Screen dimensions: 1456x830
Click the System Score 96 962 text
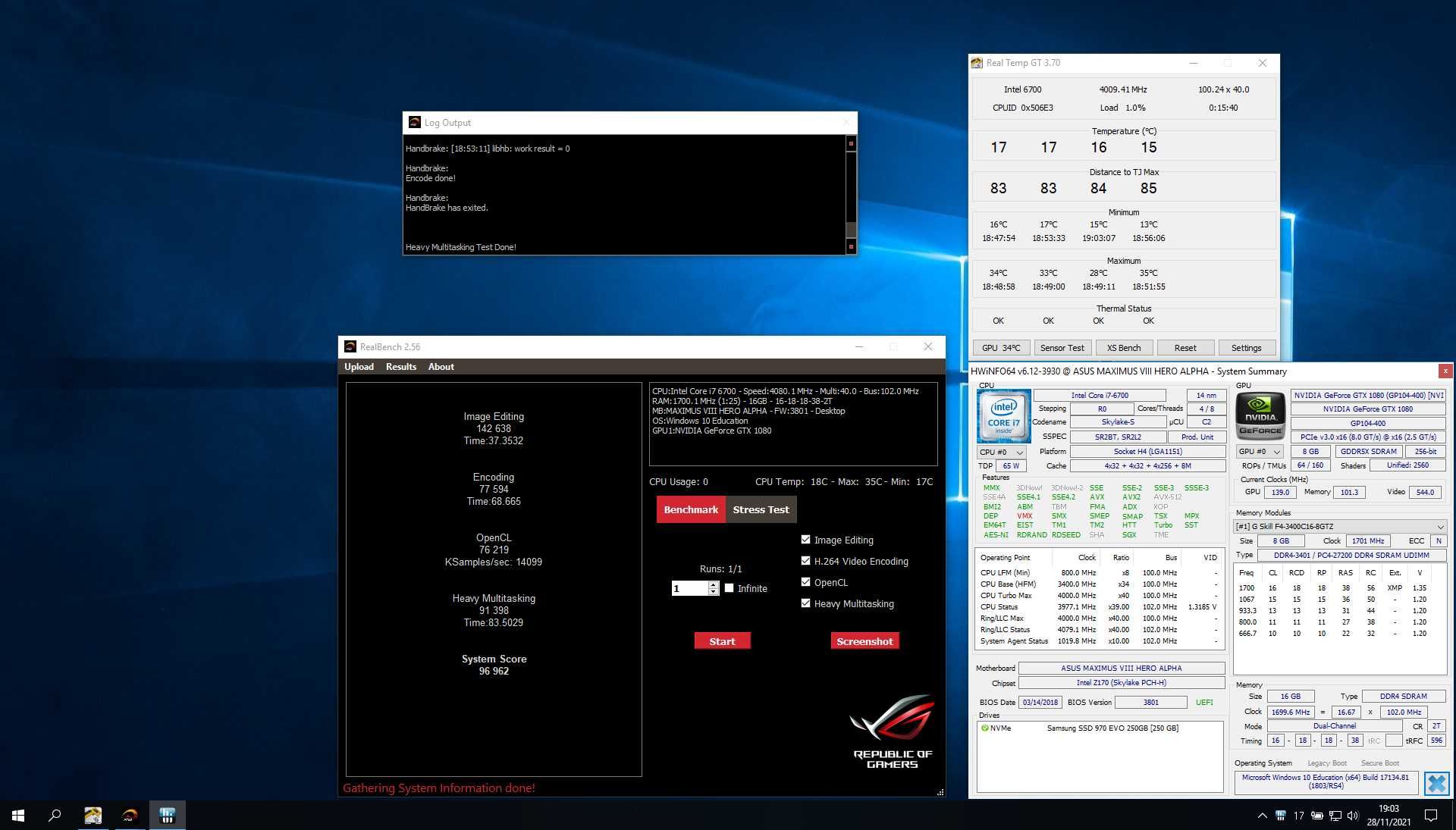(x=494, y=665)
